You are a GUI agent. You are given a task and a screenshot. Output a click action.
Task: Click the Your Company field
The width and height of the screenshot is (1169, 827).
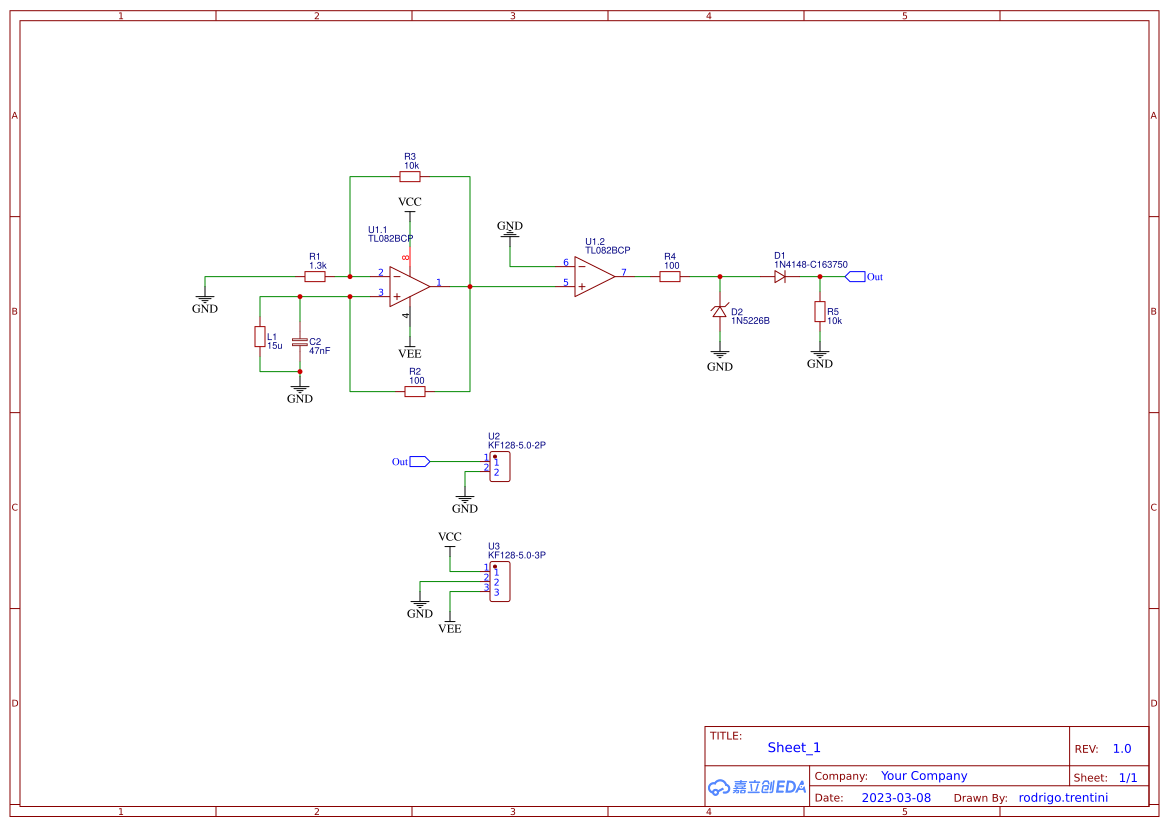924,776
